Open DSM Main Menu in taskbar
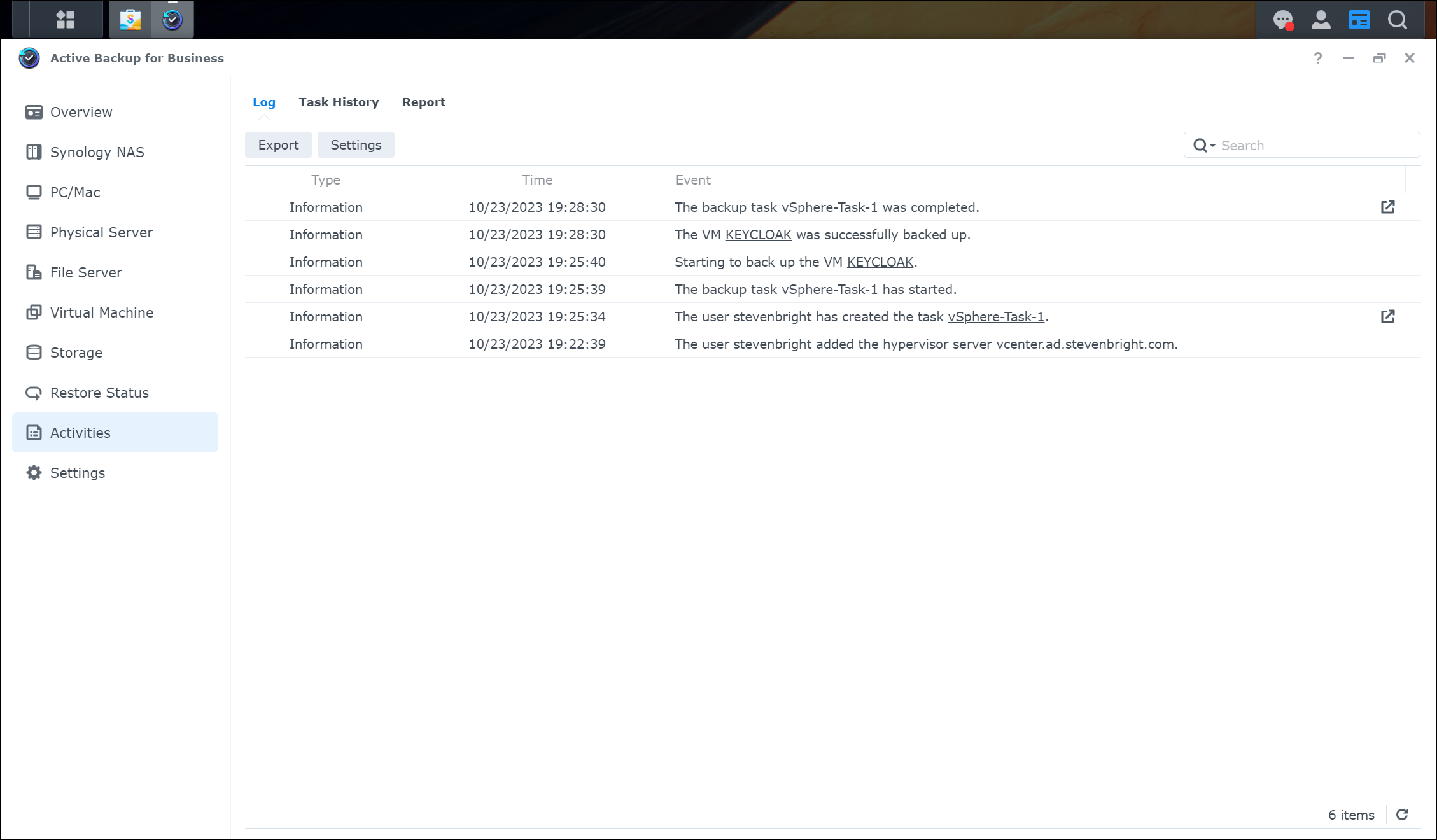The height and width of the screenshot is (840, 1437). tap(65, 19)
